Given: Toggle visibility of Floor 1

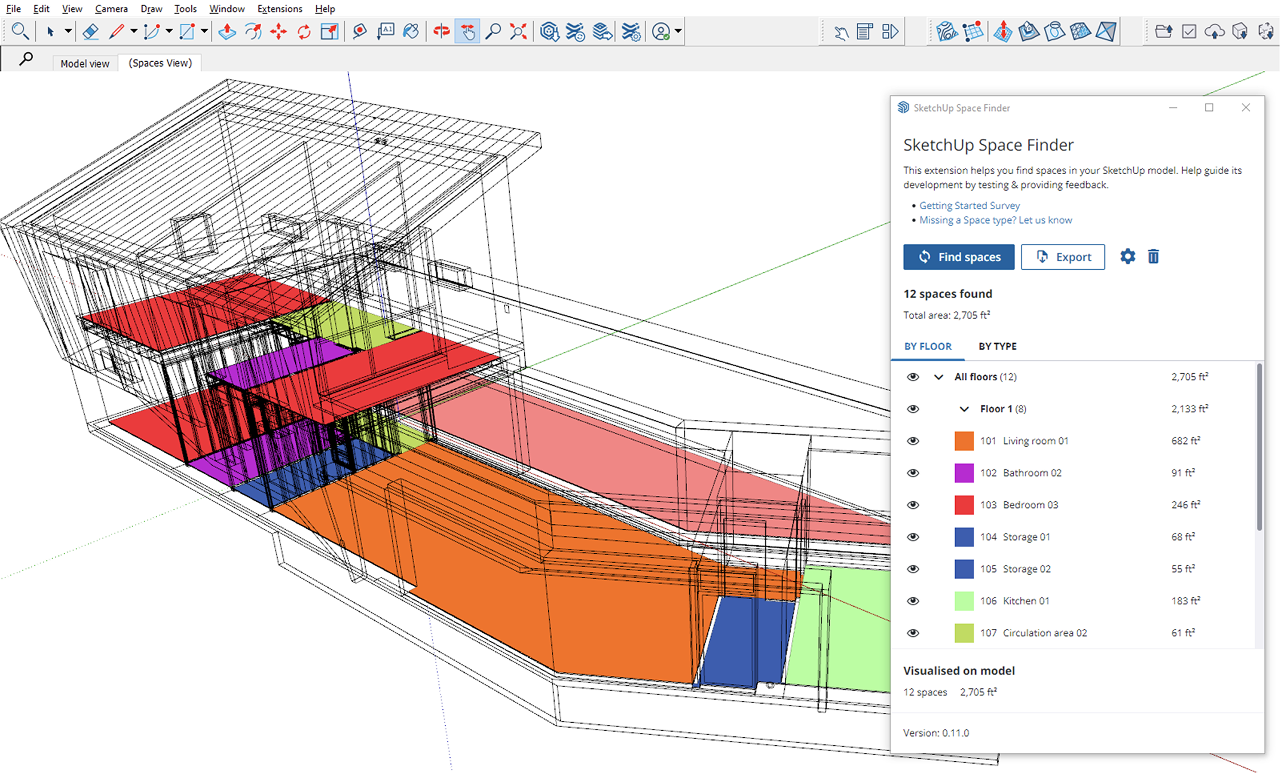Looking at the screenshot, I should coord(912,409).
